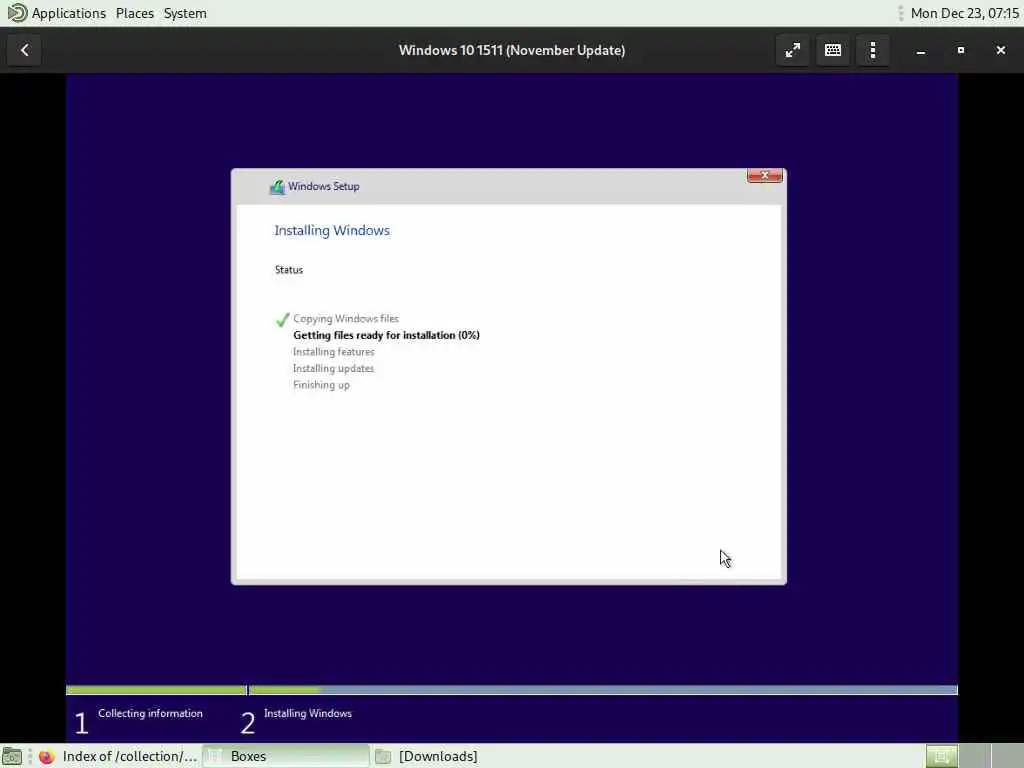The image size is (1024, 768).
Task: Open the Boxes three-dot menu
Action: (x=872, y=50)
